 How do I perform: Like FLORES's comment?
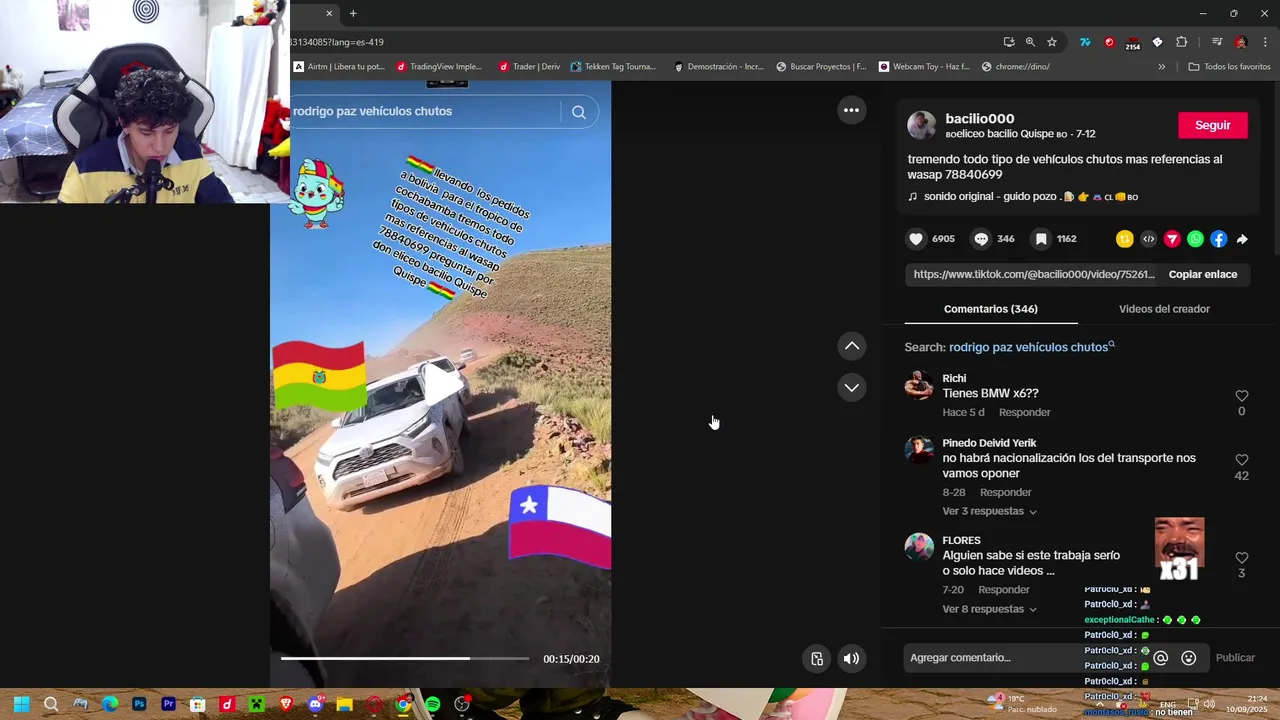[x=1242, y=558]
